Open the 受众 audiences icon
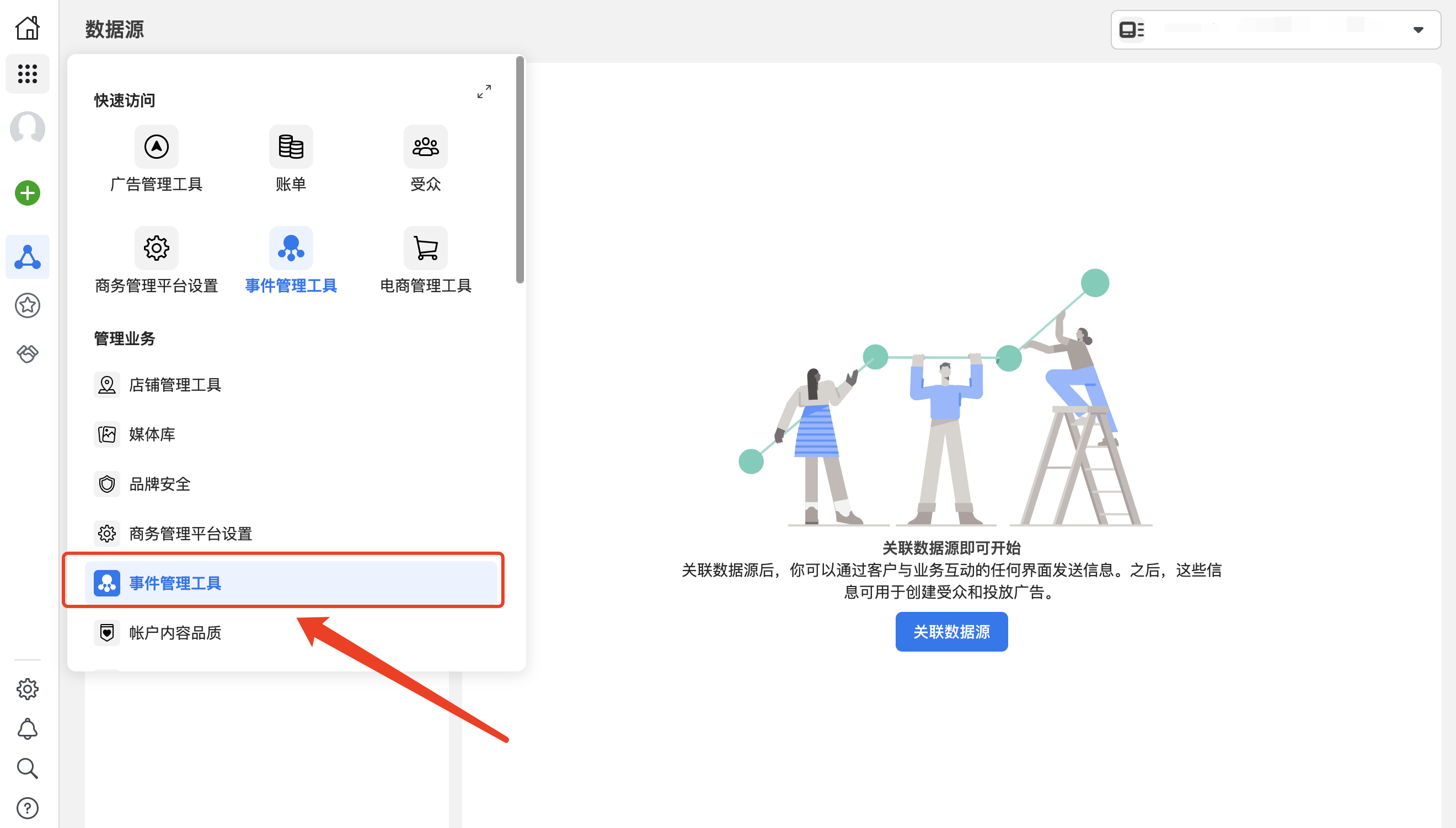 click(x=425, y=147)
